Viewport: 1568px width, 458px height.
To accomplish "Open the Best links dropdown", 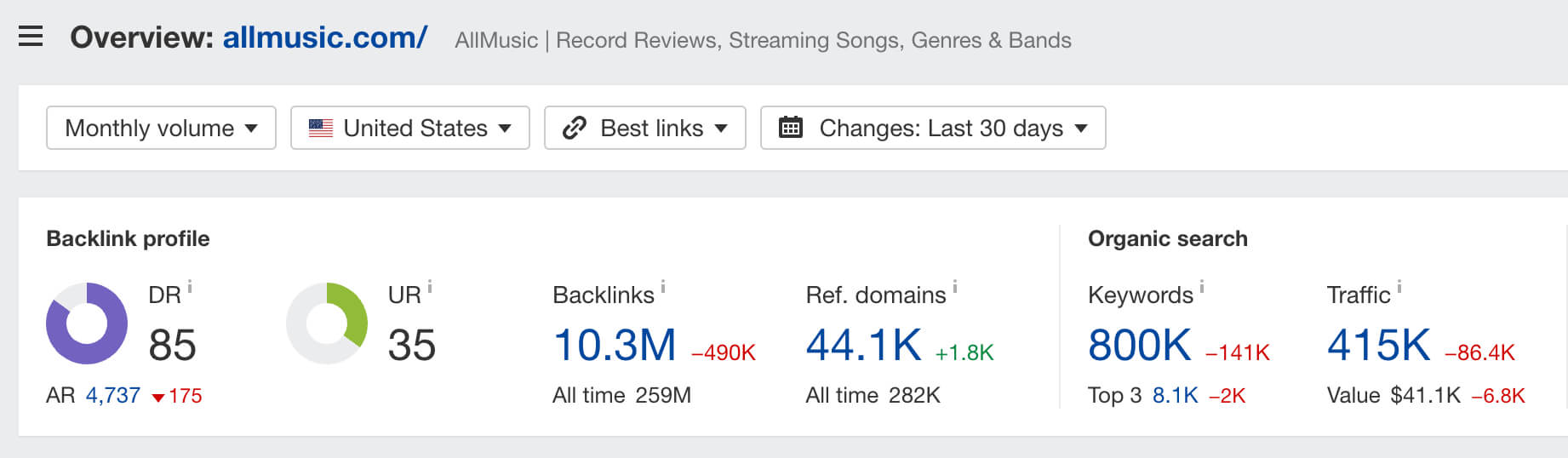I will 644,128.
